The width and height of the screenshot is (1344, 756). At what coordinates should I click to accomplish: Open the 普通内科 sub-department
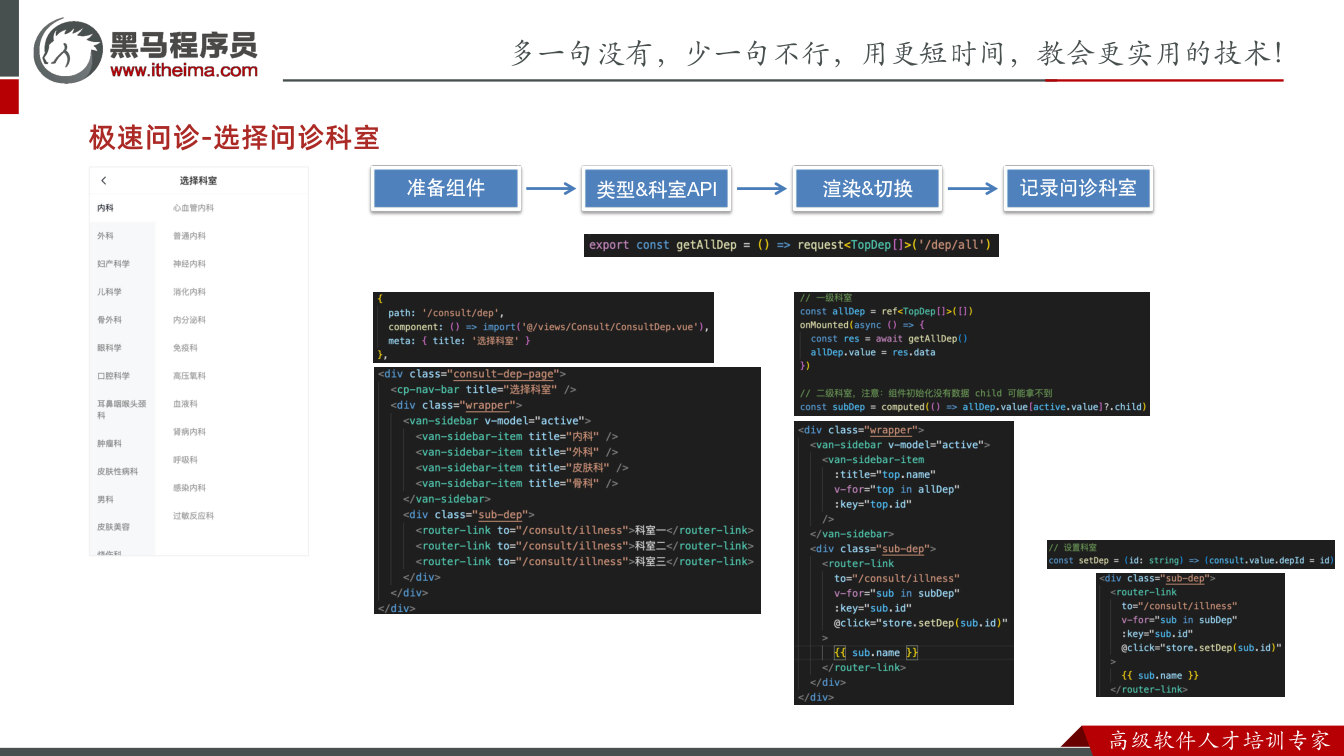click(x=189, y=236)
